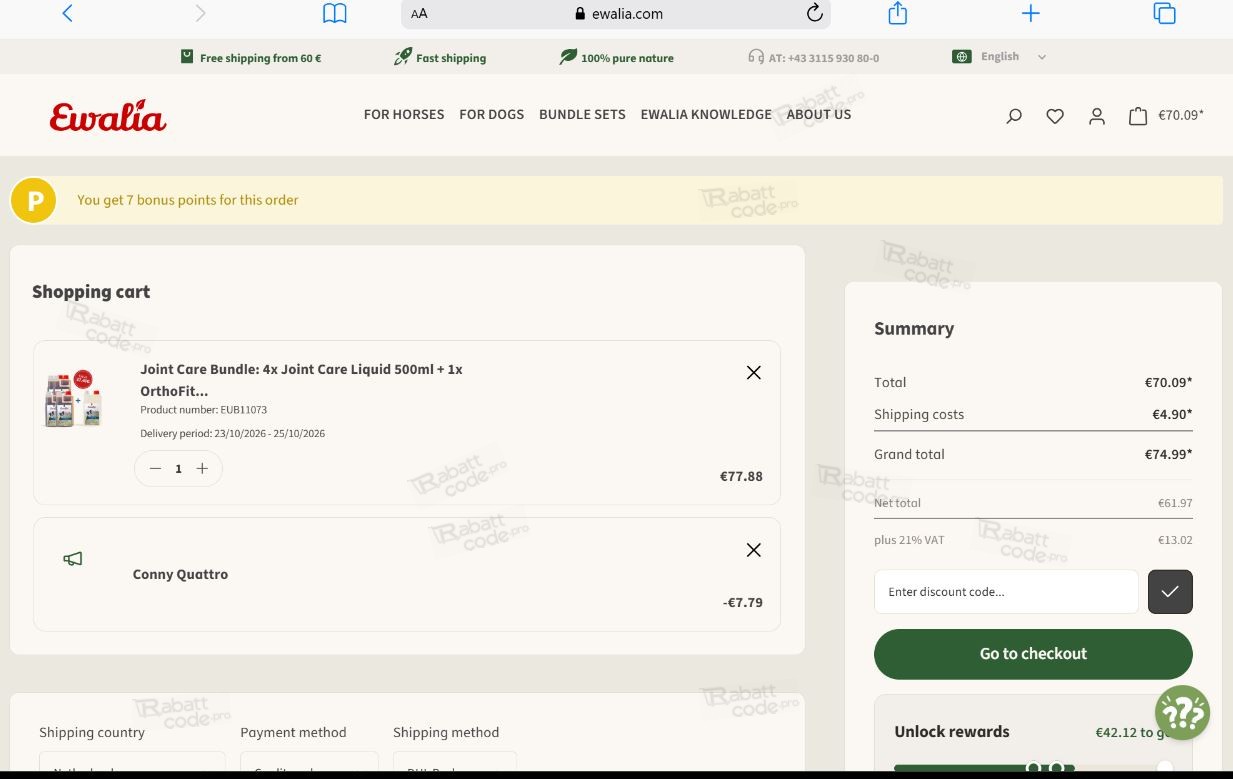Click the Conny Quattro megaphone icon

73,559
